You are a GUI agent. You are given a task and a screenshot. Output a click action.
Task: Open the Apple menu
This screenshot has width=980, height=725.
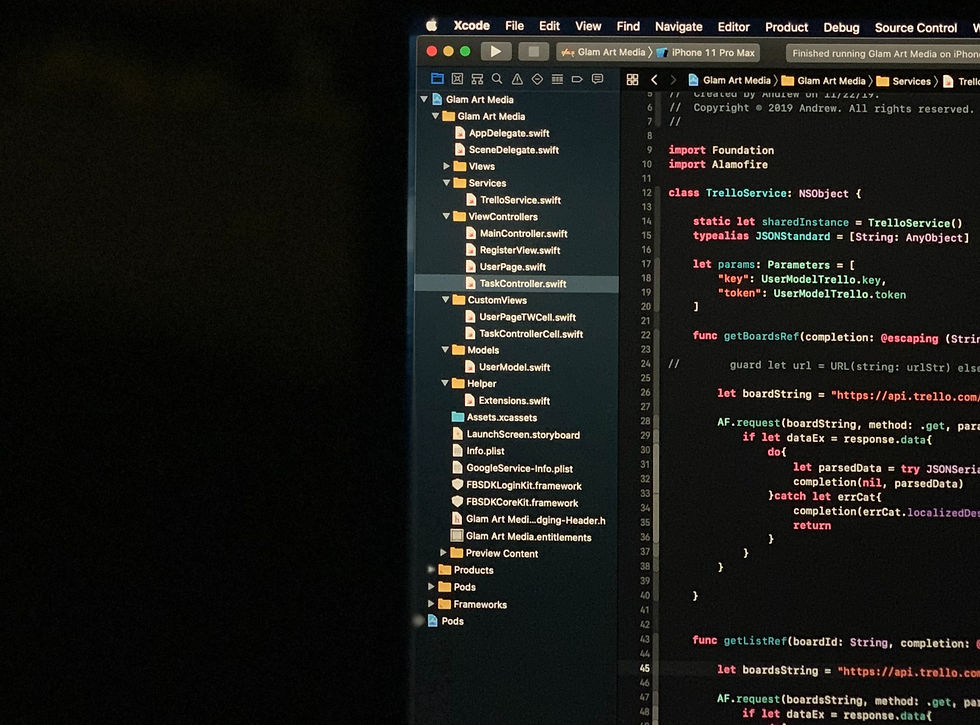tap(432, 25)
